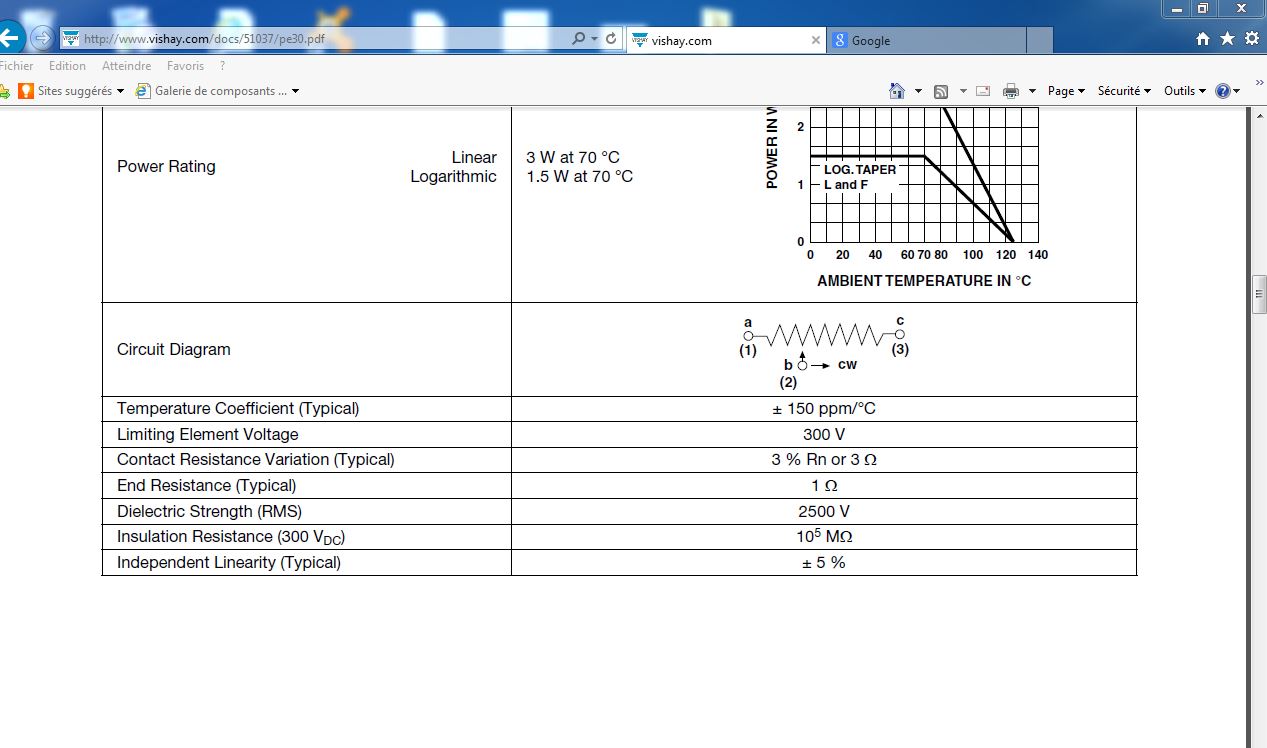
Task: Open Galerie de composants favorite
Action: [x=212, y=91]
